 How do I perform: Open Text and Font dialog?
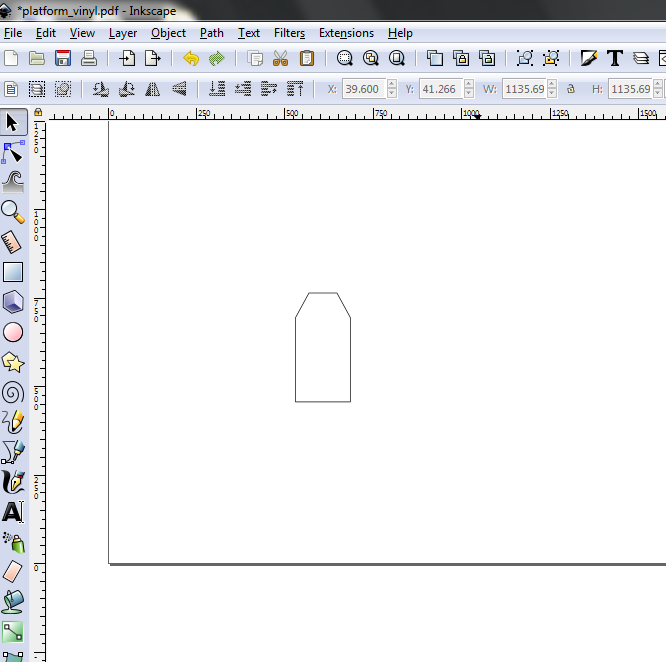(x=615, y=58)
